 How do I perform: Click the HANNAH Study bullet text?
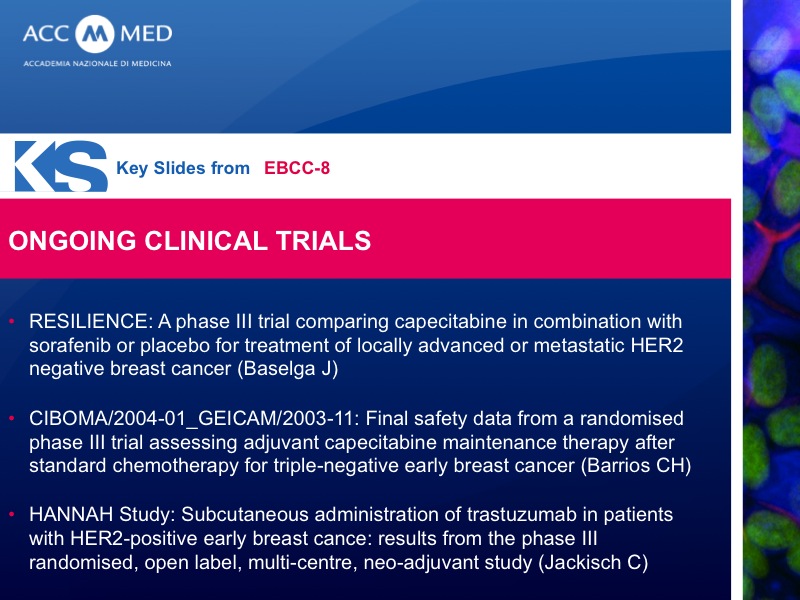point(351,538)
